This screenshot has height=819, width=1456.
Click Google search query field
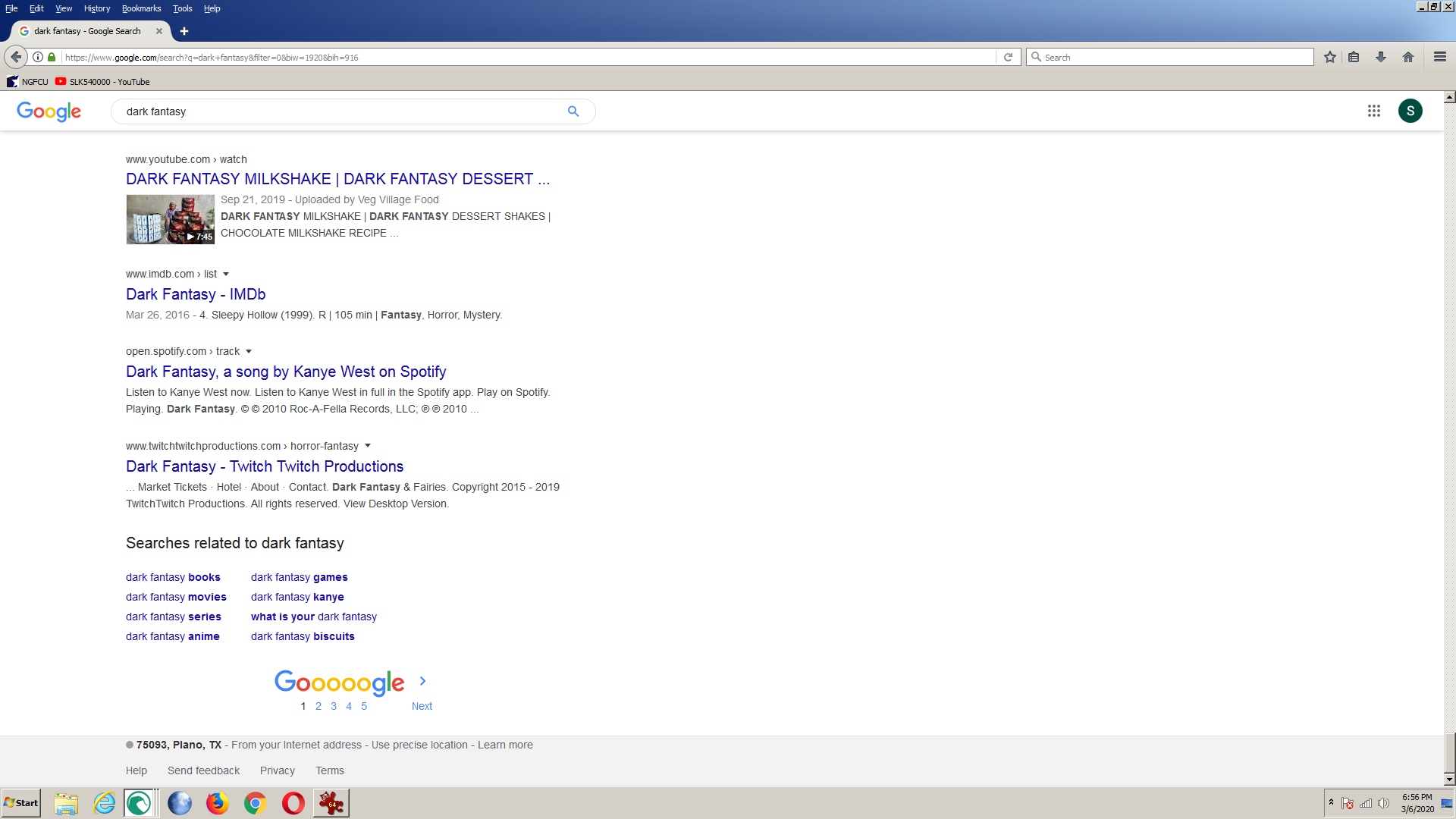pos(341,111)
